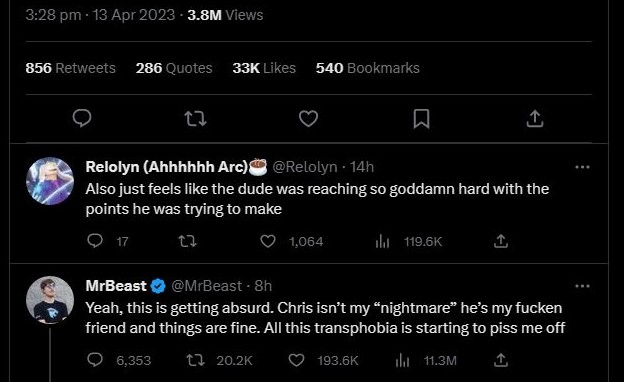The width and height of the screenshot is (624, 382).
Task: Retweet Relolyn's comment
Action: click(187, 241)
